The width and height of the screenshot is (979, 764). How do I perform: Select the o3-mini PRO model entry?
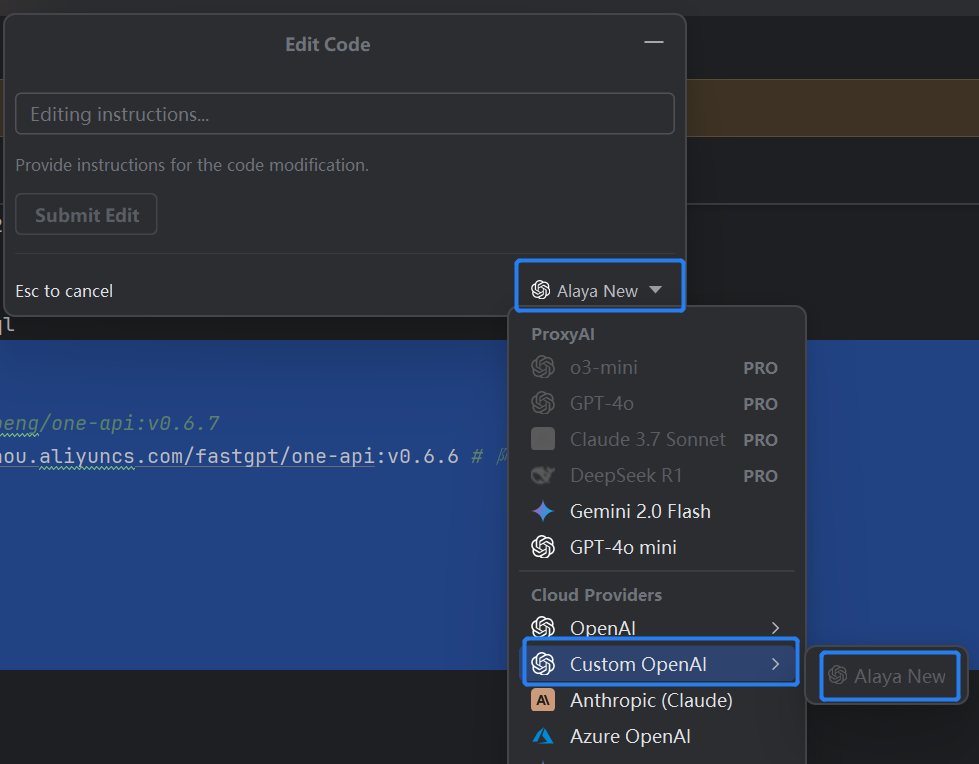tap(604, 367)
